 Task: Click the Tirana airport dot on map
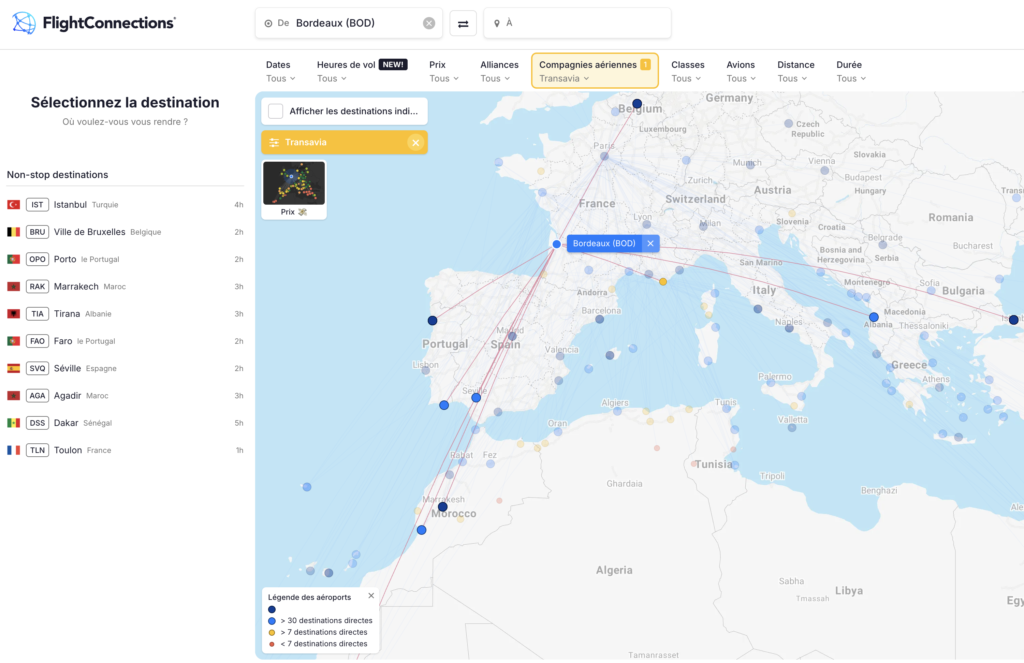point(874,317)
